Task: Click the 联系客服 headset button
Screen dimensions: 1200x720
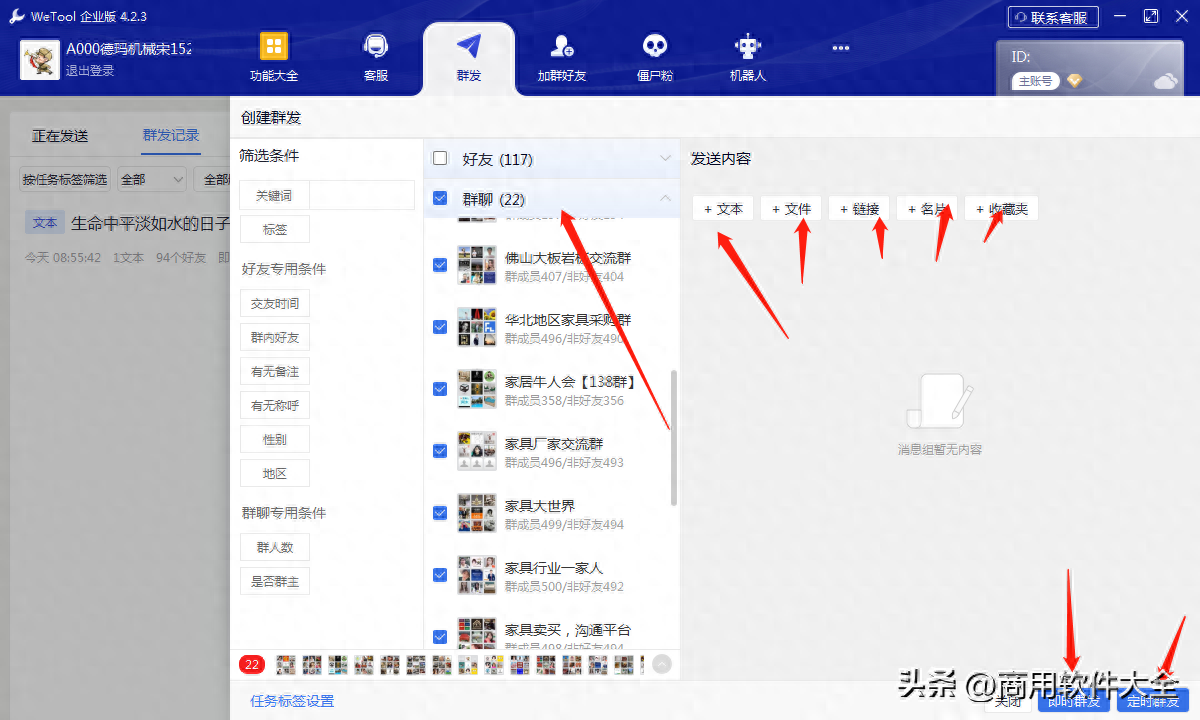Action: pos(1052,16)
